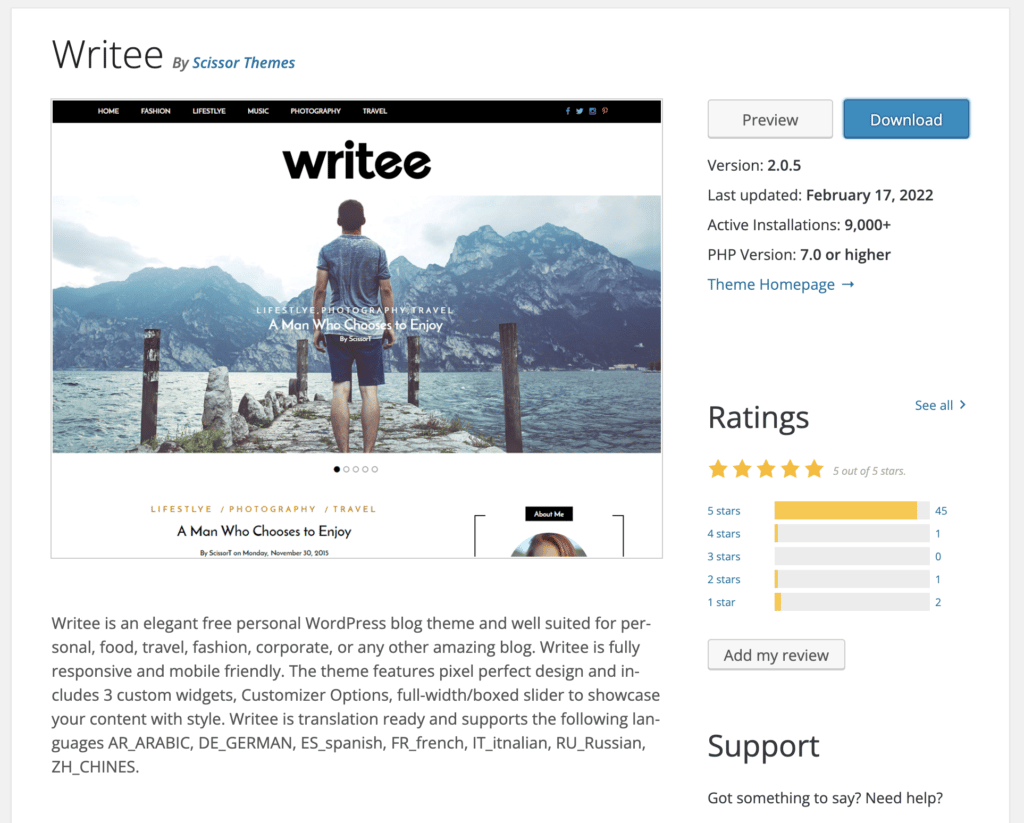Click 5 out of 5 stars text
The height and width of the screenshot is (823, 1024).
coord(869,471)
